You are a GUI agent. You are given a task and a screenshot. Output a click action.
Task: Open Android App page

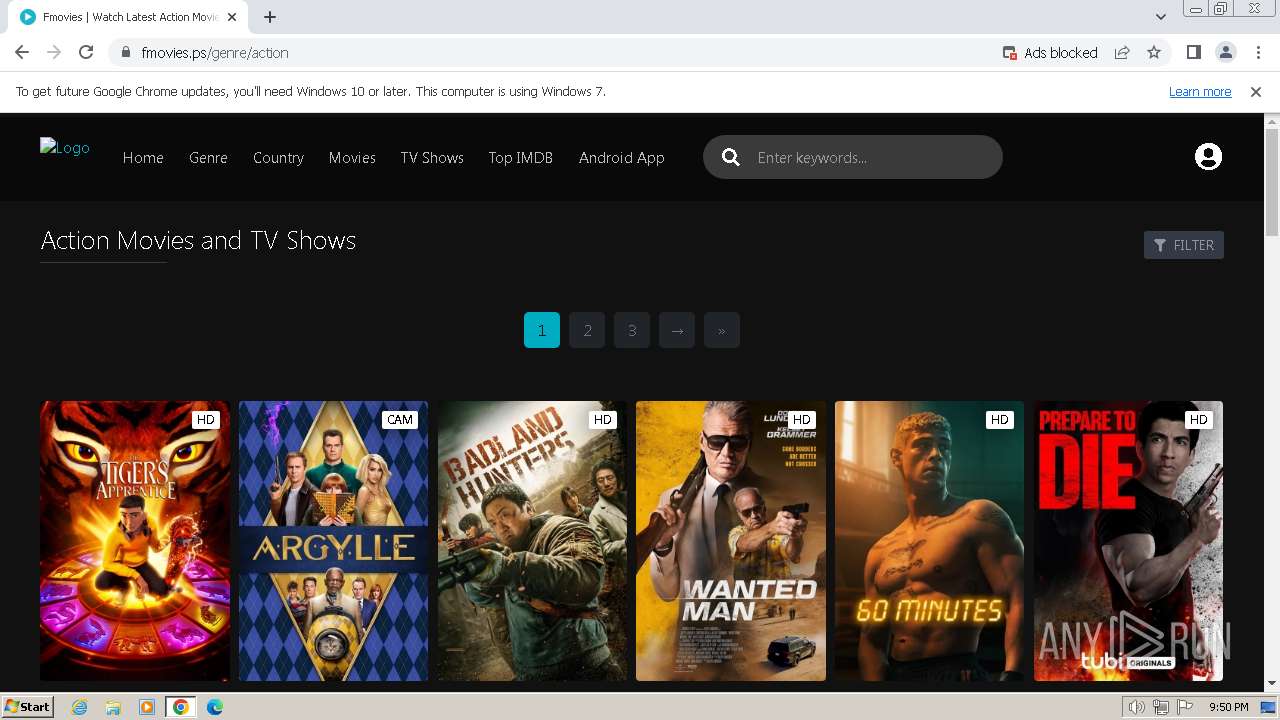tap(621, 157)
